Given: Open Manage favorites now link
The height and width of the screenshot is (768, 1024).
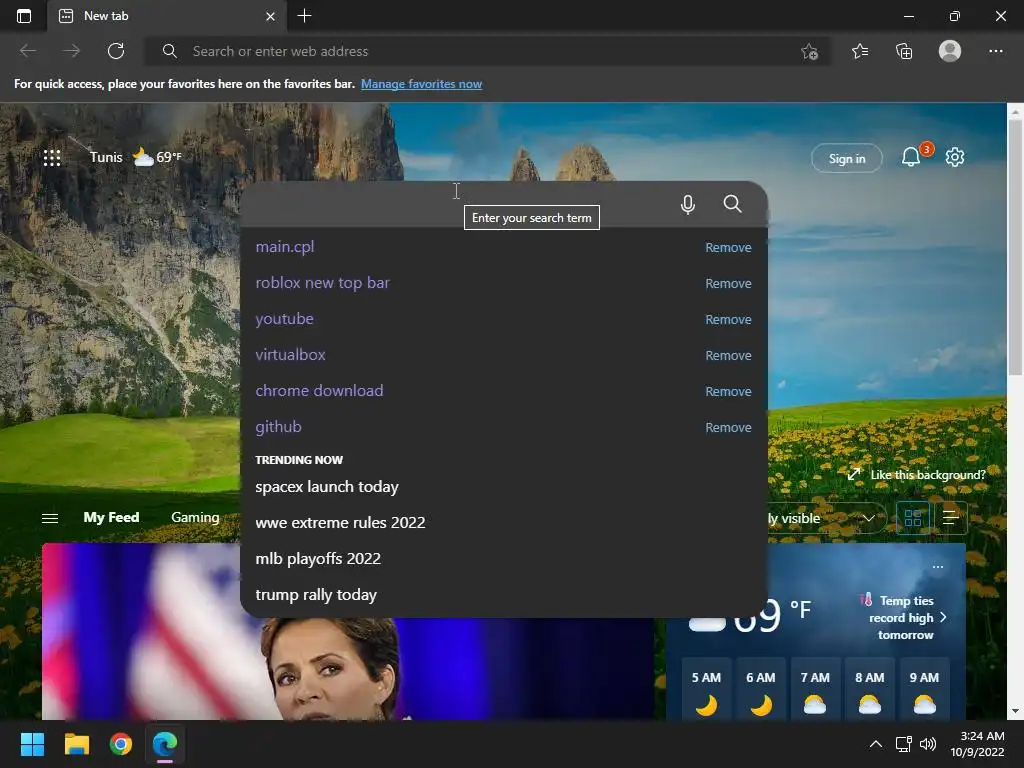Looking at the screenshot, I should click(421, 84).
